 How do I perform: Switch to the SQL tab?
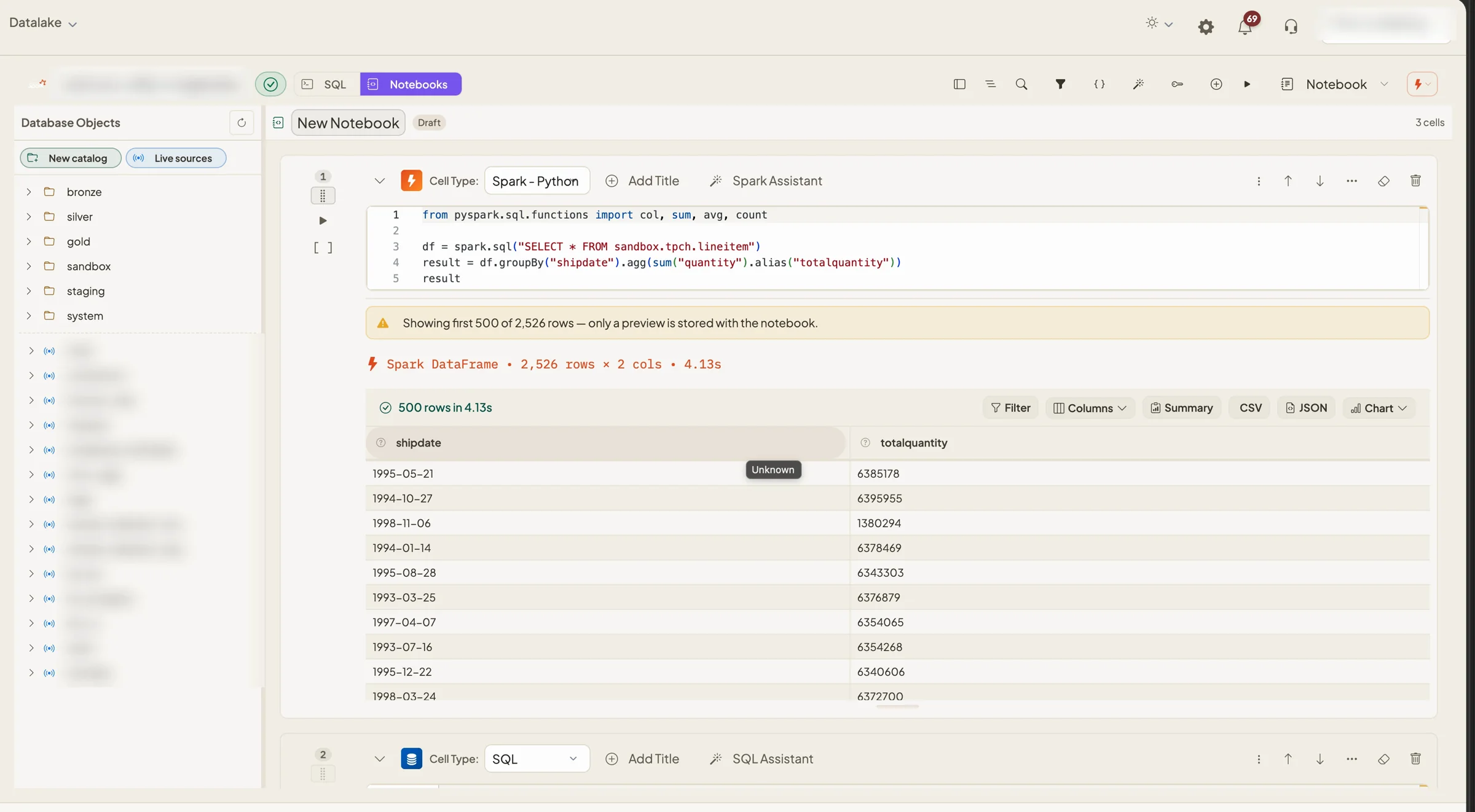pyautogui.click(x=324, y=84)
